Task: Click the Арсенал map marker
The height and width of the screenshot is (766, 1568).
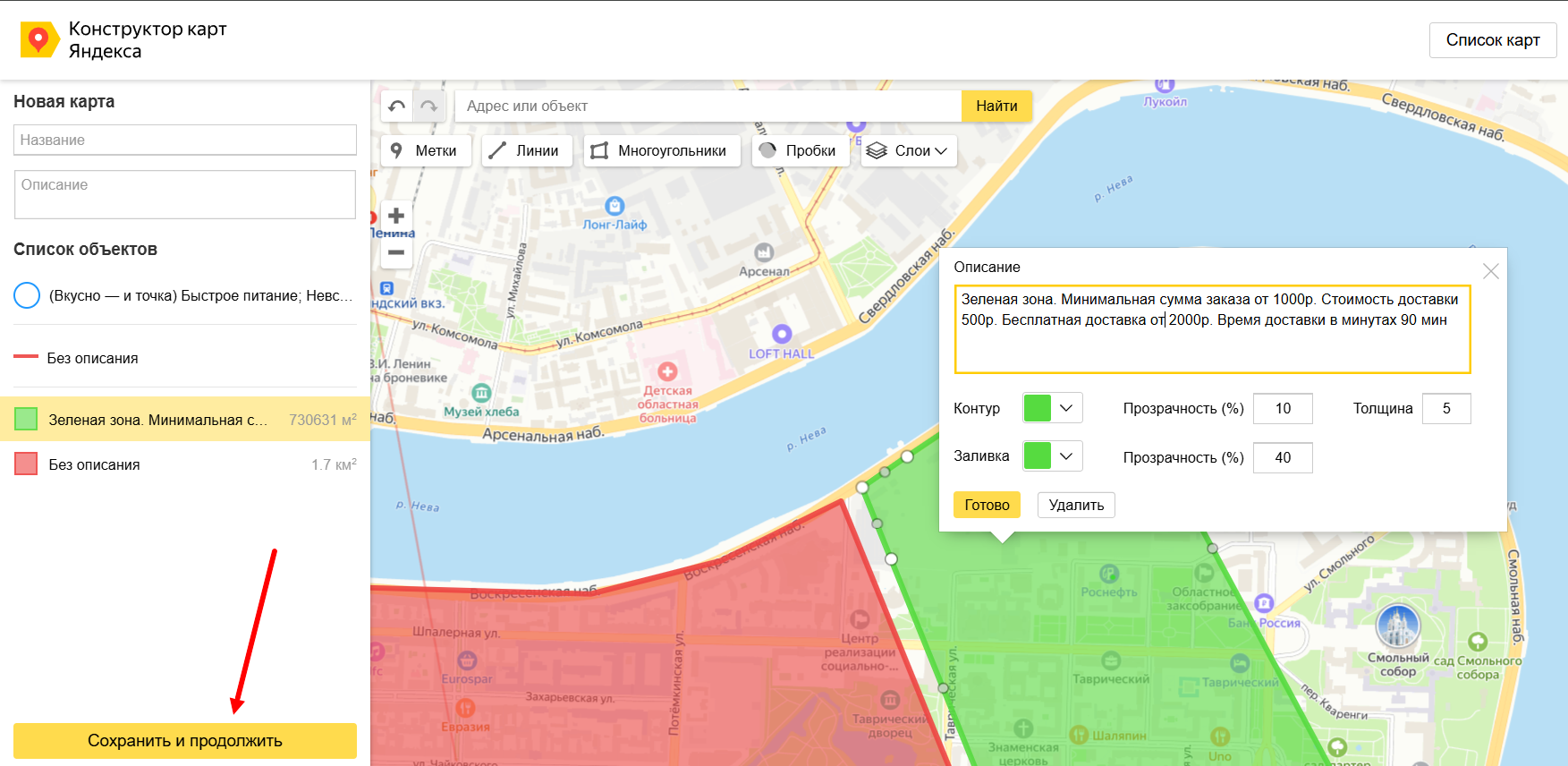Action: tap(764, 251)
